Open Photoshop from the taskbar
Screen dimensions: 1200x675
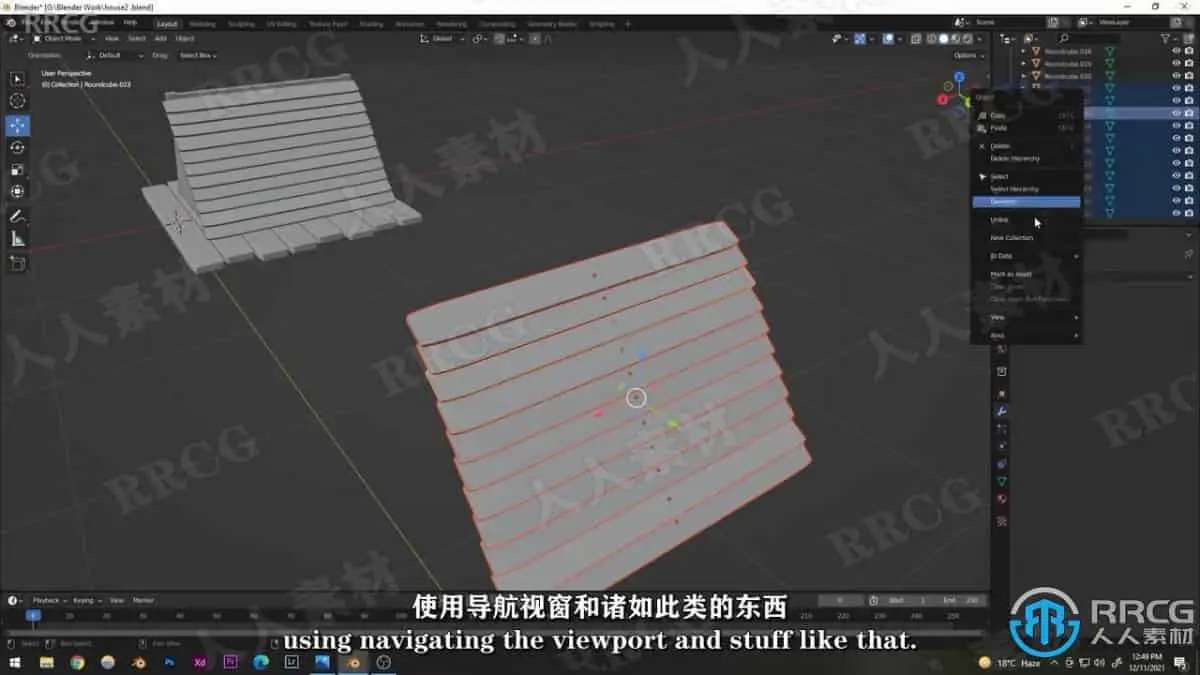pos(169,662)
